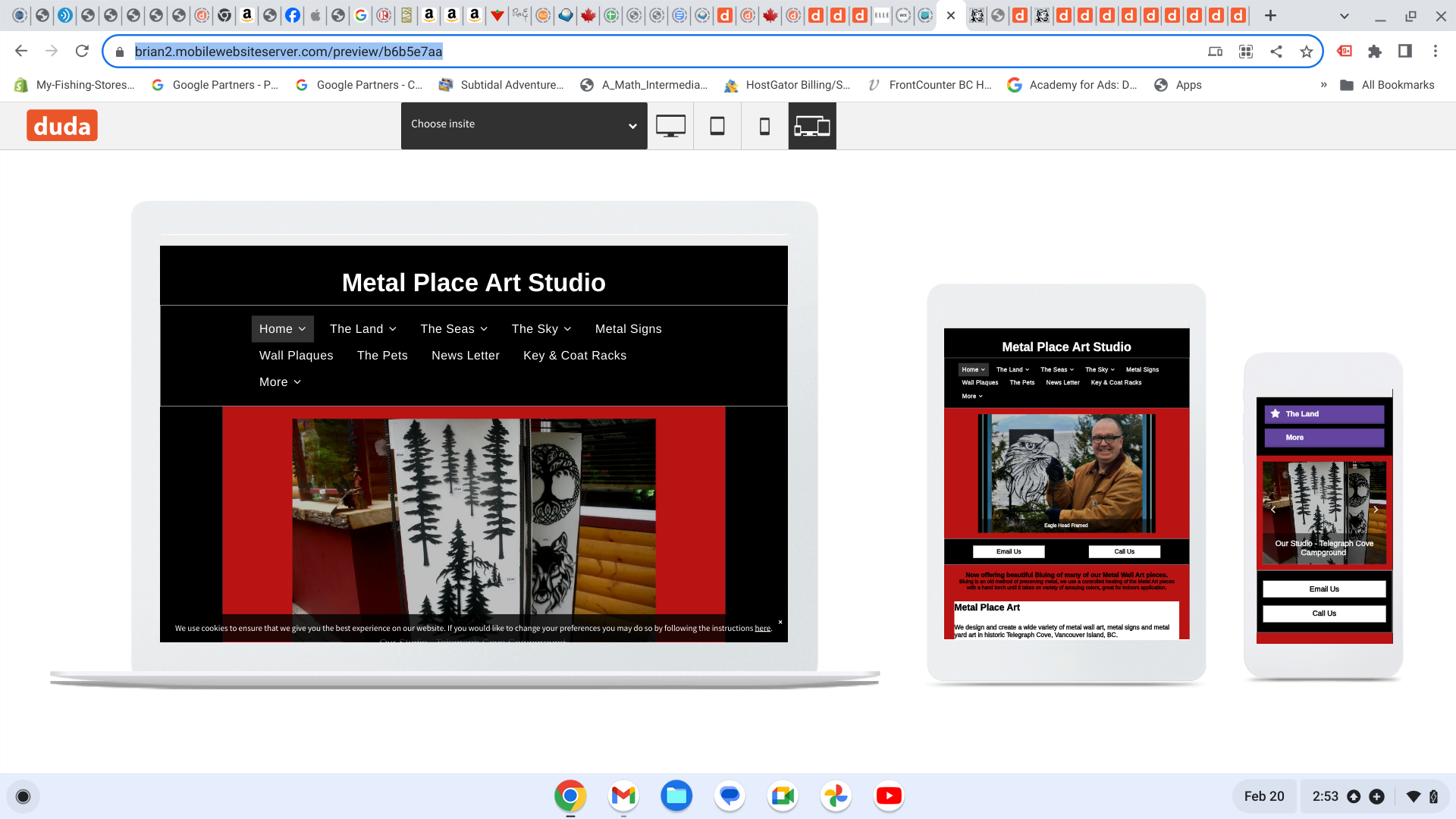Viewport: 1456px width, 819px height.
Task: Expand Home menu in laptop preview
Action: (x=282, y=329)
